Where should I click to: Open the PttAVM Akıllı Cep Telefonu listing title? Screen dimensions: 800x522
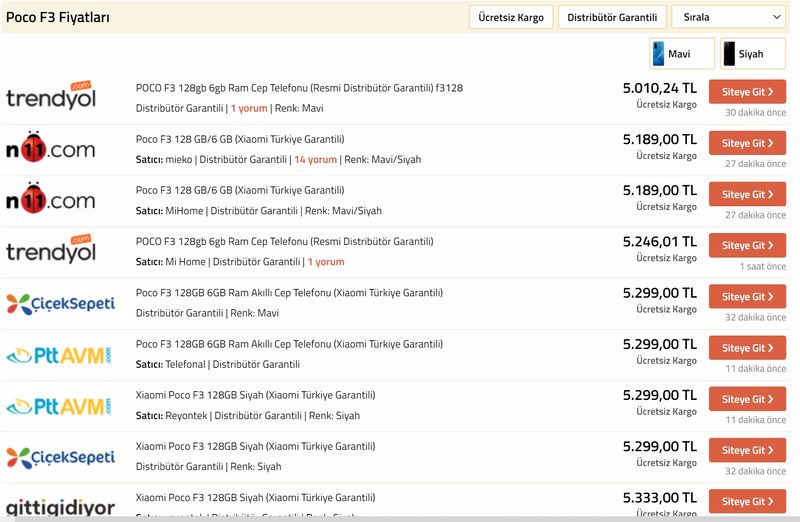[289, 344]
